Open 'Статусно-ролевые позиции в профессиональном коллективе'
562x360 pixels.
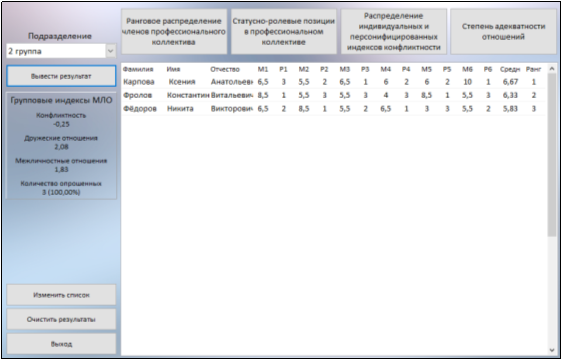click(284, 32)
